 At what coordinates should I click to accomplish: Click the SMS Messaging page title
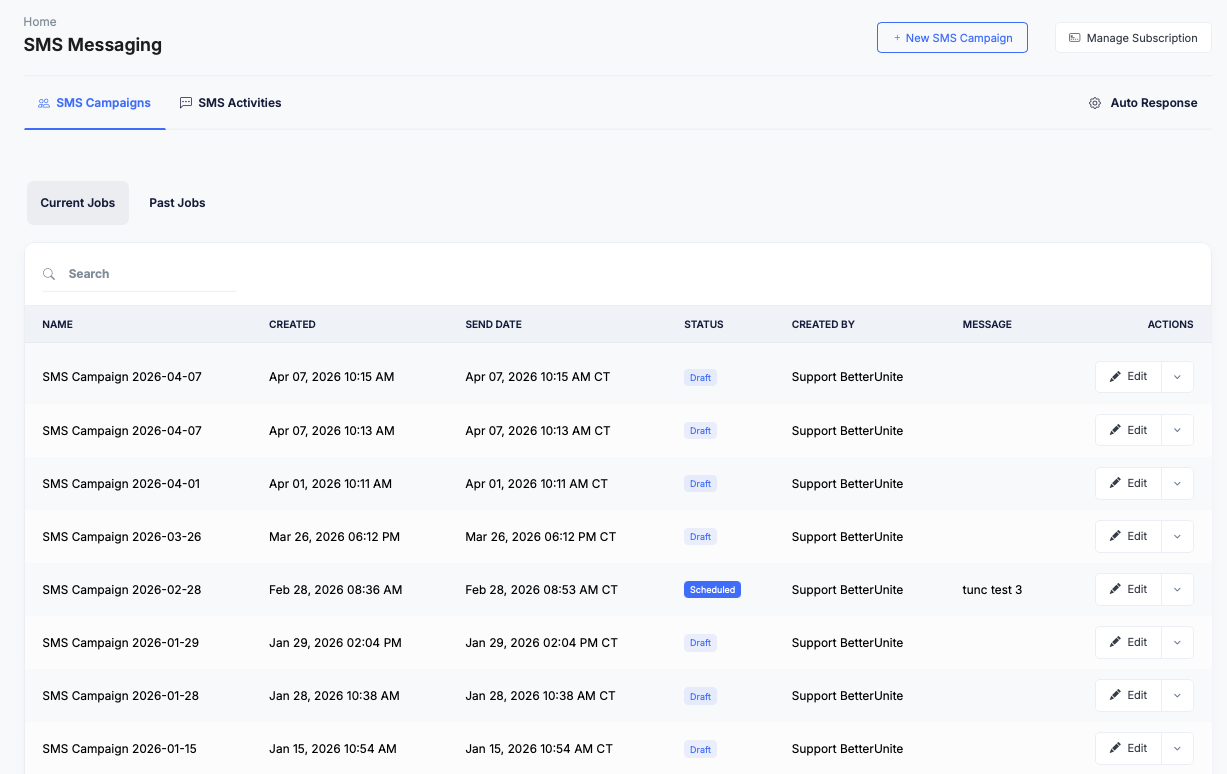[x=93, y=45]
